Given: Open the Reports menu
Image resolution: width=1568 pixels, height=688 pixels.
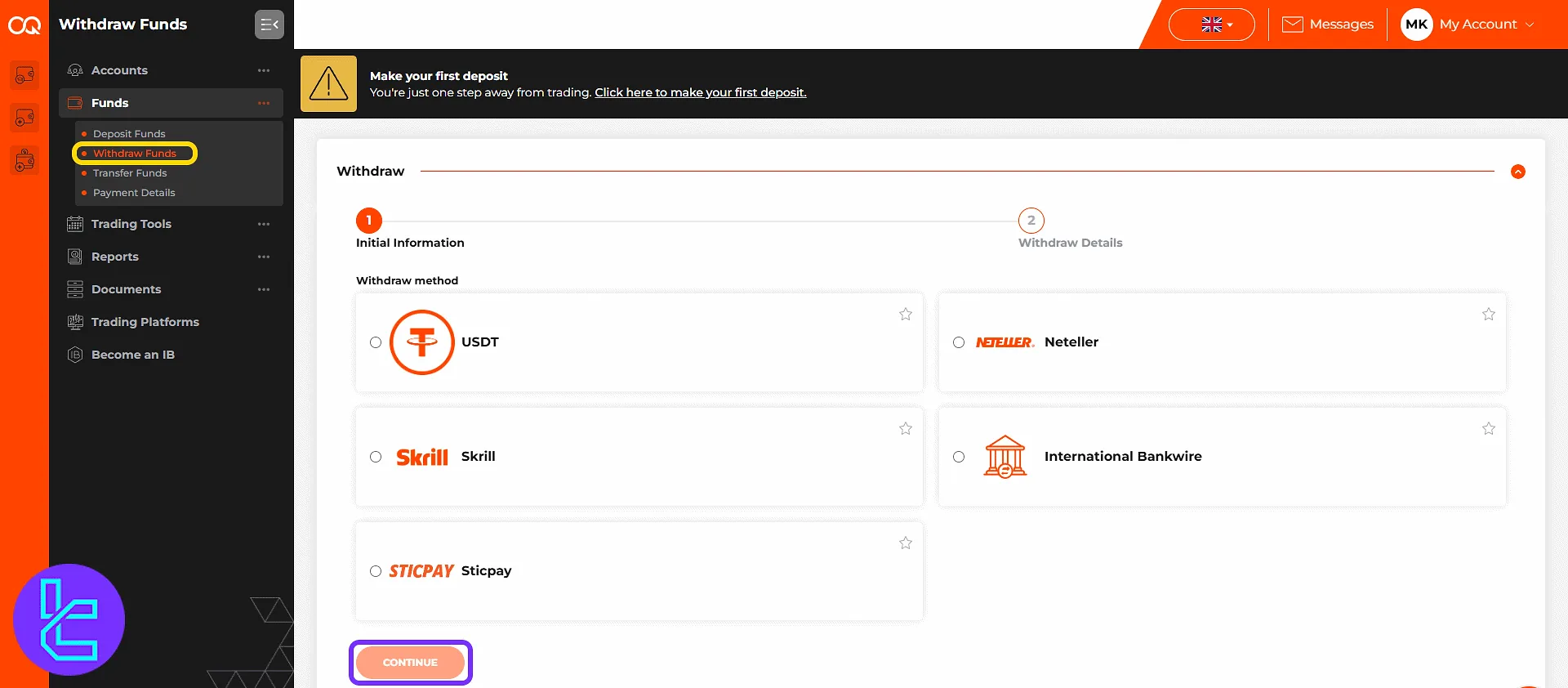Looking at the screenshot, I should pyautogui.click(x=115, y=257).
